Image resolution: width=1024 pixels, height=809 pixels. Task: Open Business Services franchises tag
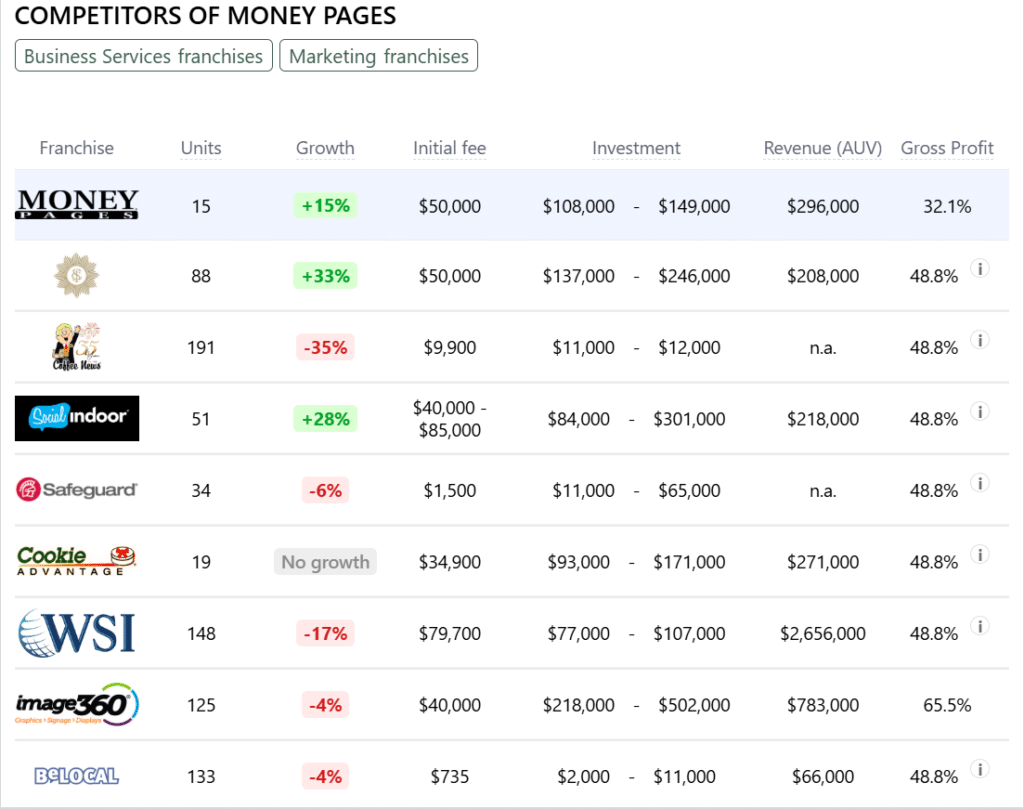pyautogui.click(x=144, y=56)
